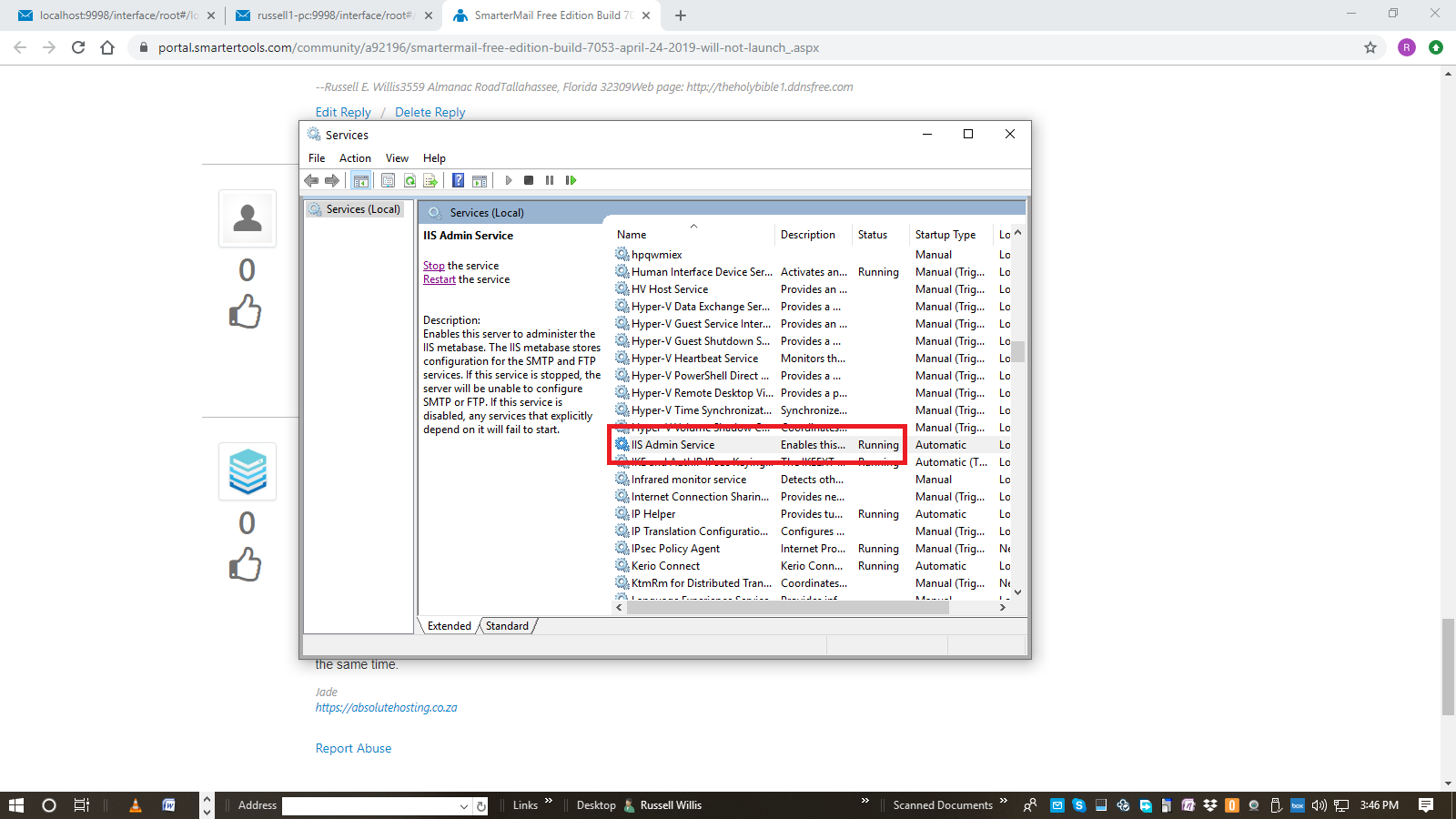Click the Delete Reply link
Screen dimensions: 1456x819
[x=430, y=112]
